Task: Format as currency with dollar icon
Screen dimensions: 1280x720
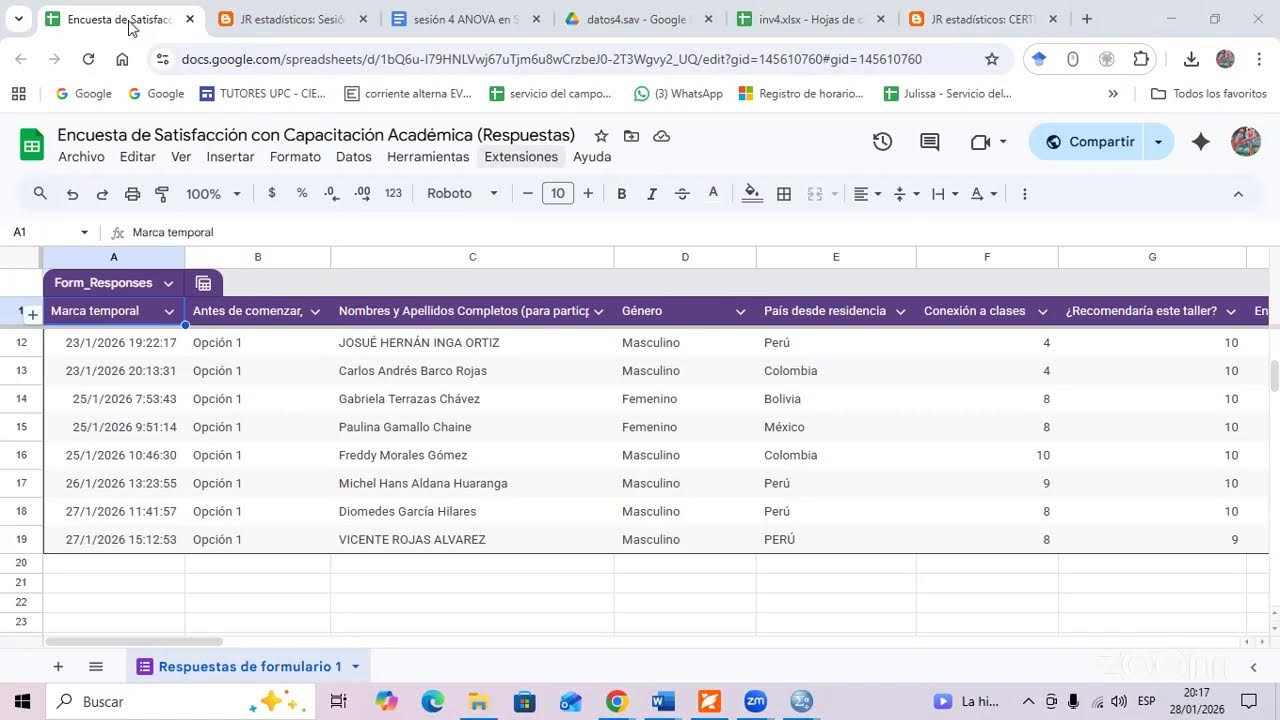Action: point(272,193)
